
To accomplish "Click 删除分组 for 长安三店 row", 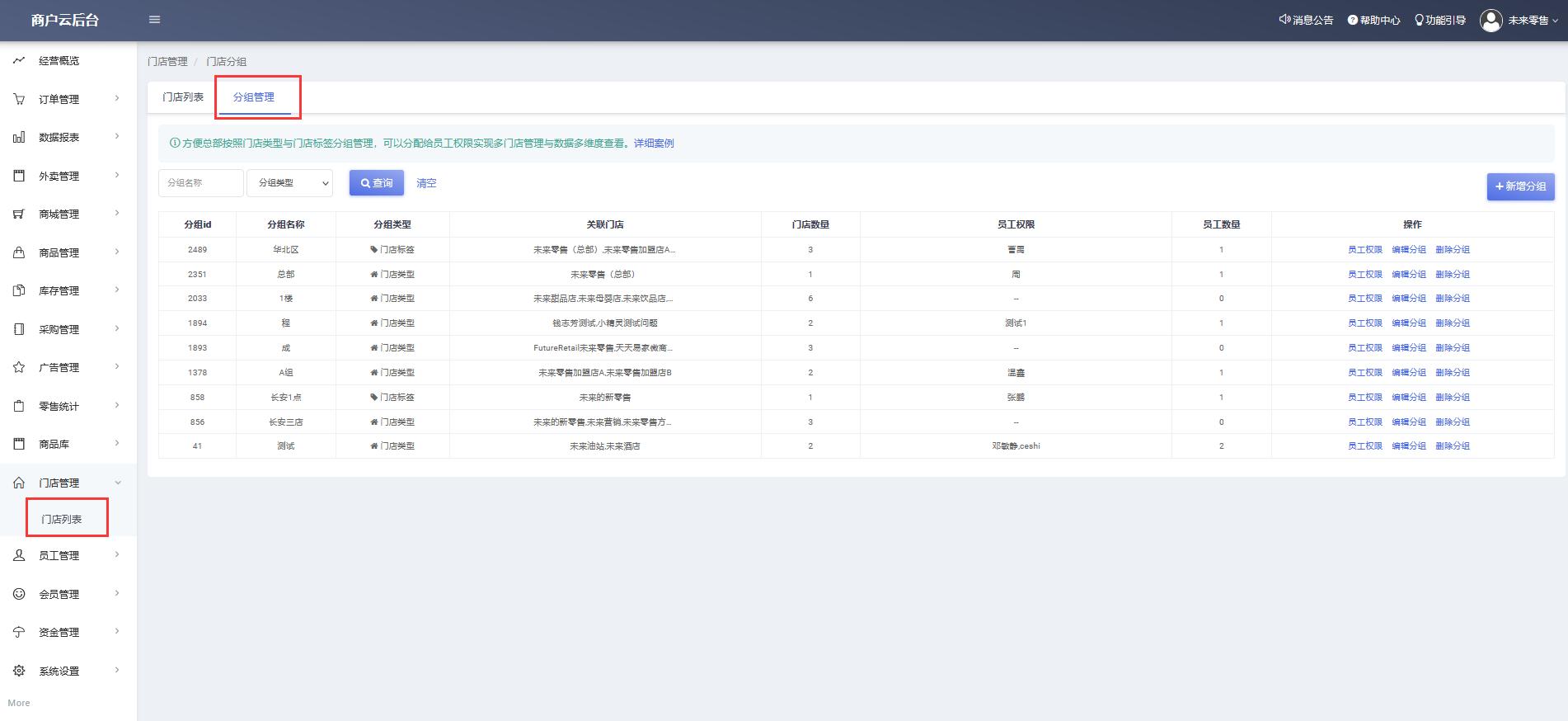I will click(x=1453, y=422).
